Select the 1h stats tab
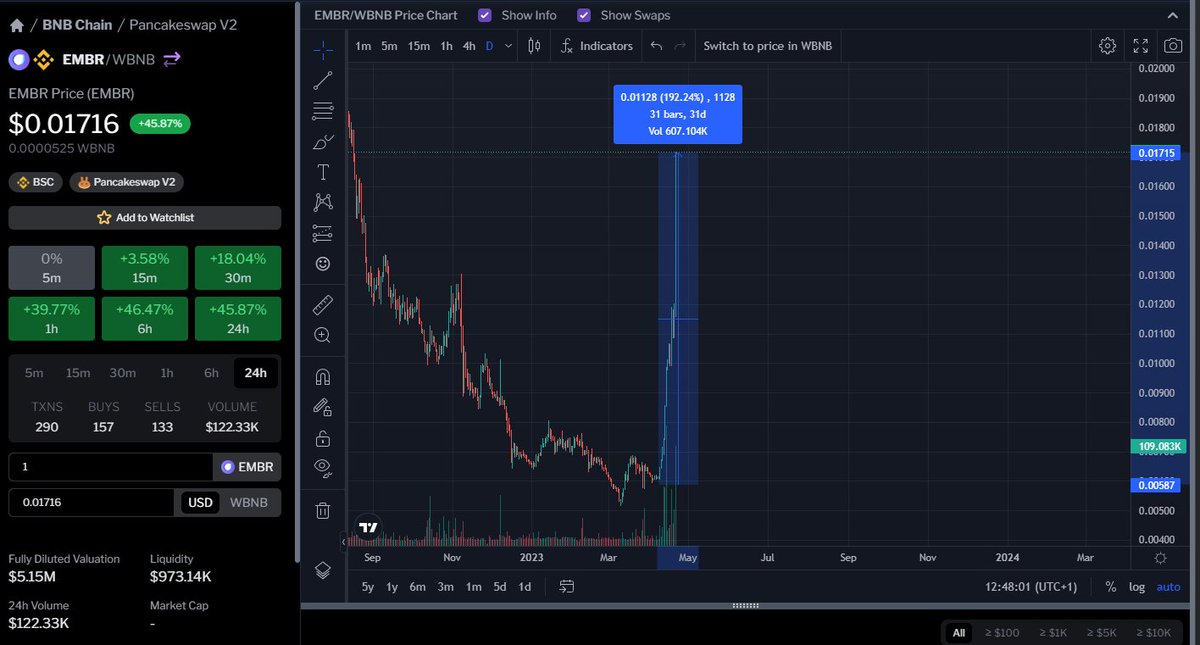 tap(167, 373)
